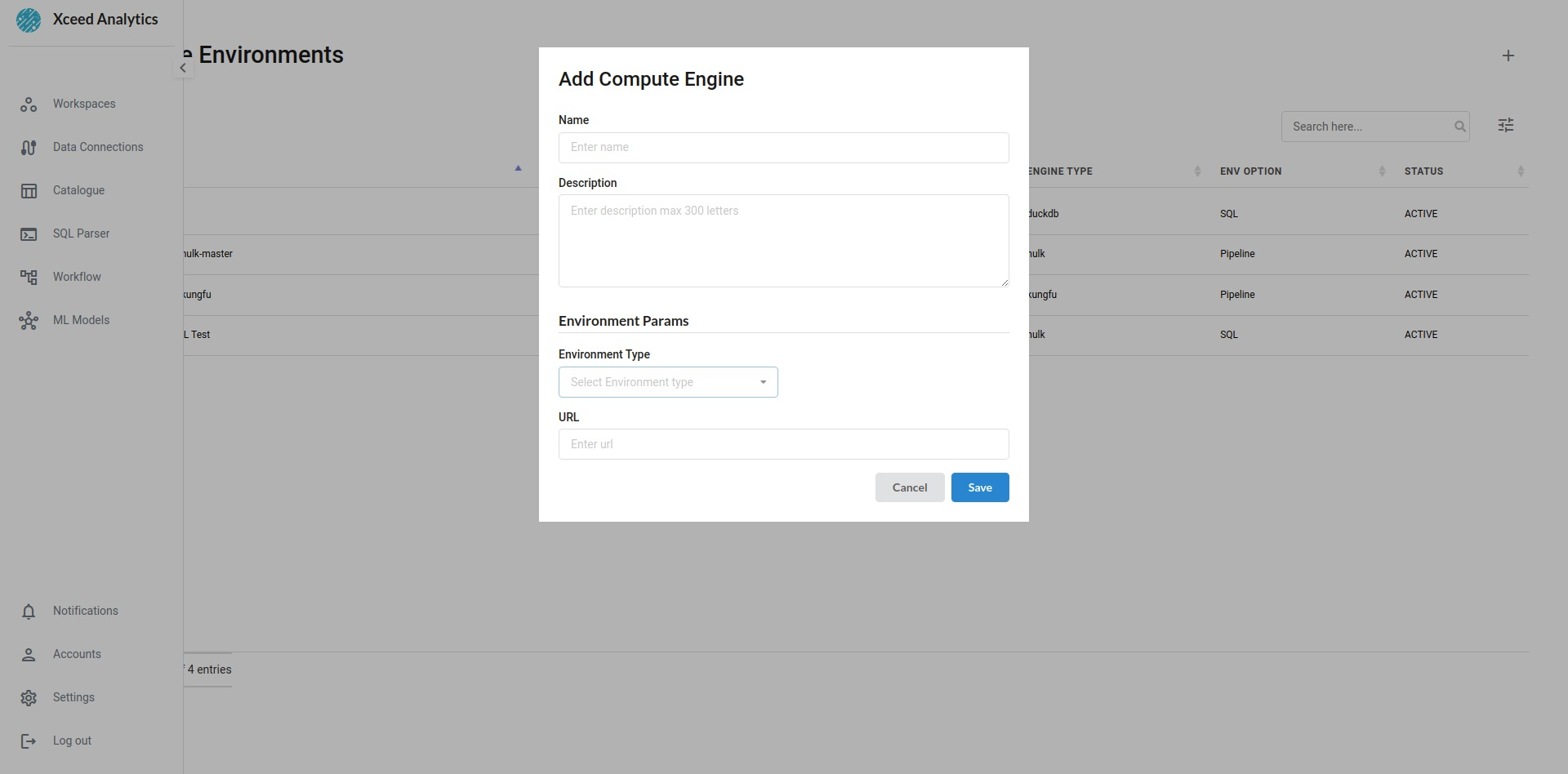Click the Notifications bell icon
The image size is (1568, 774).
(x=29, y=612)
